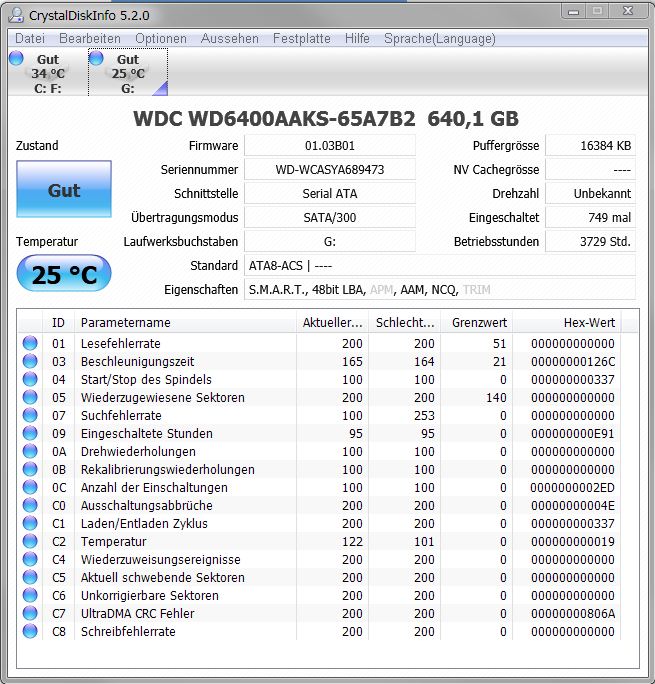Click the status orb for Eingeschaltete Stunden
655x684 pixels.
point(30,433)
